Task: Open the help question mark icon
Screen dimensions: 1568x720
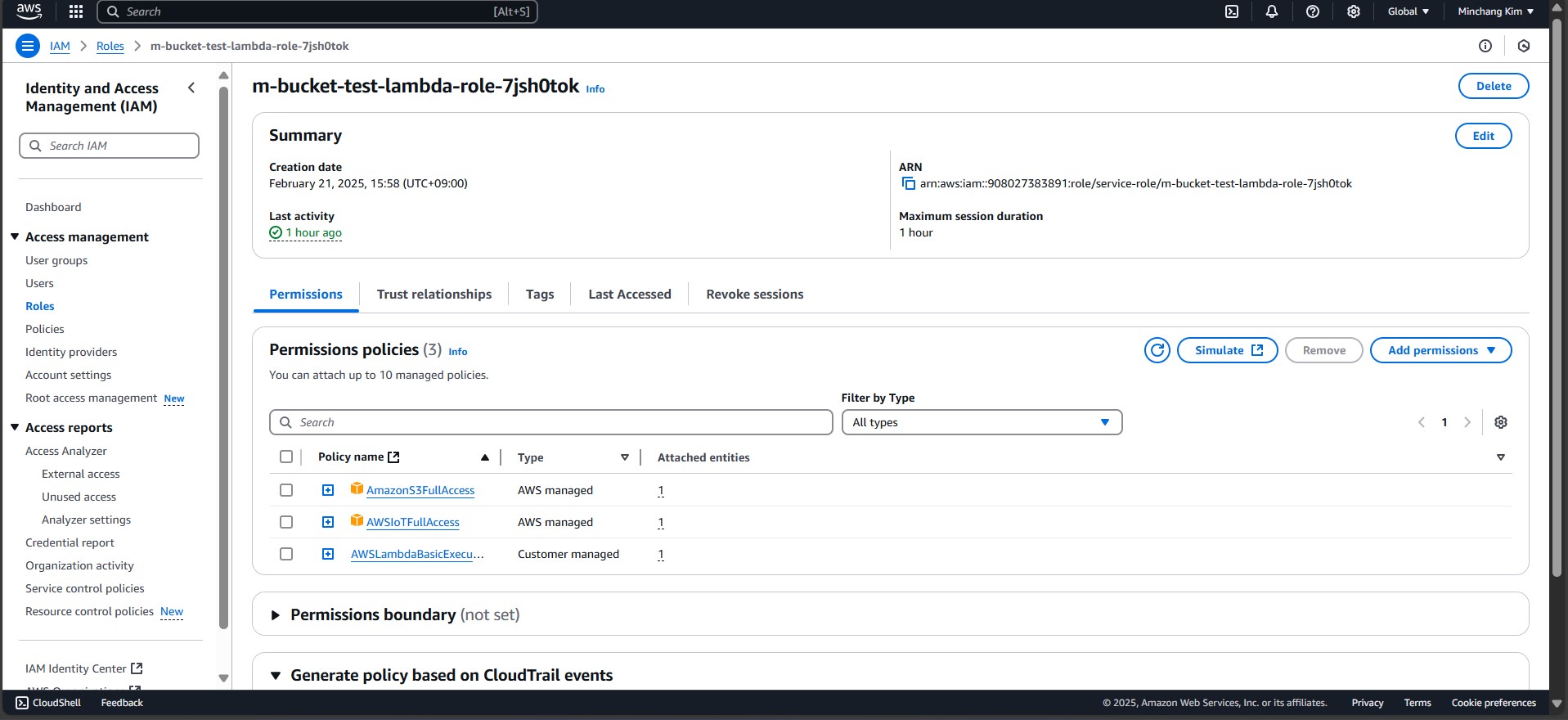Action: click(x=1313, y=11)
